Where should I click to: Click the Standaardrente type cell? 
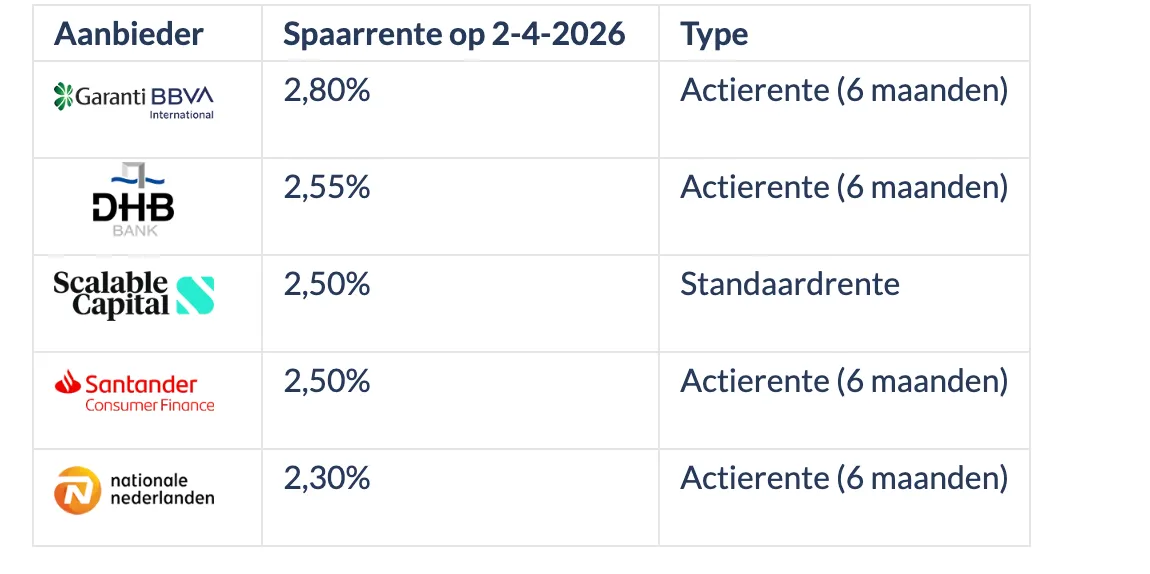(x=789, y=284)
